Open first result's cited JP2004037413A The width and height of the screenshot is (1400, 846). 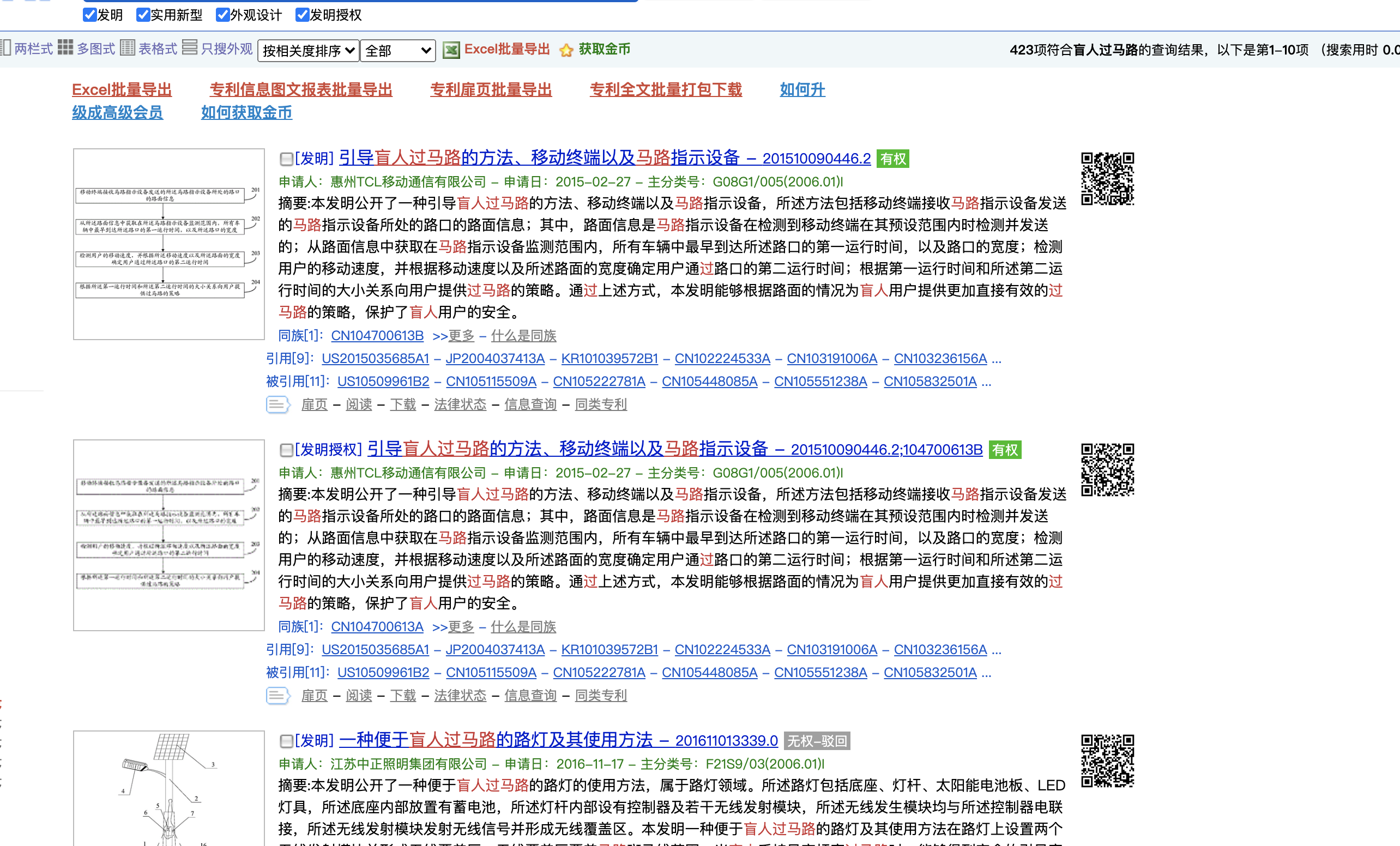click(495, 359)
